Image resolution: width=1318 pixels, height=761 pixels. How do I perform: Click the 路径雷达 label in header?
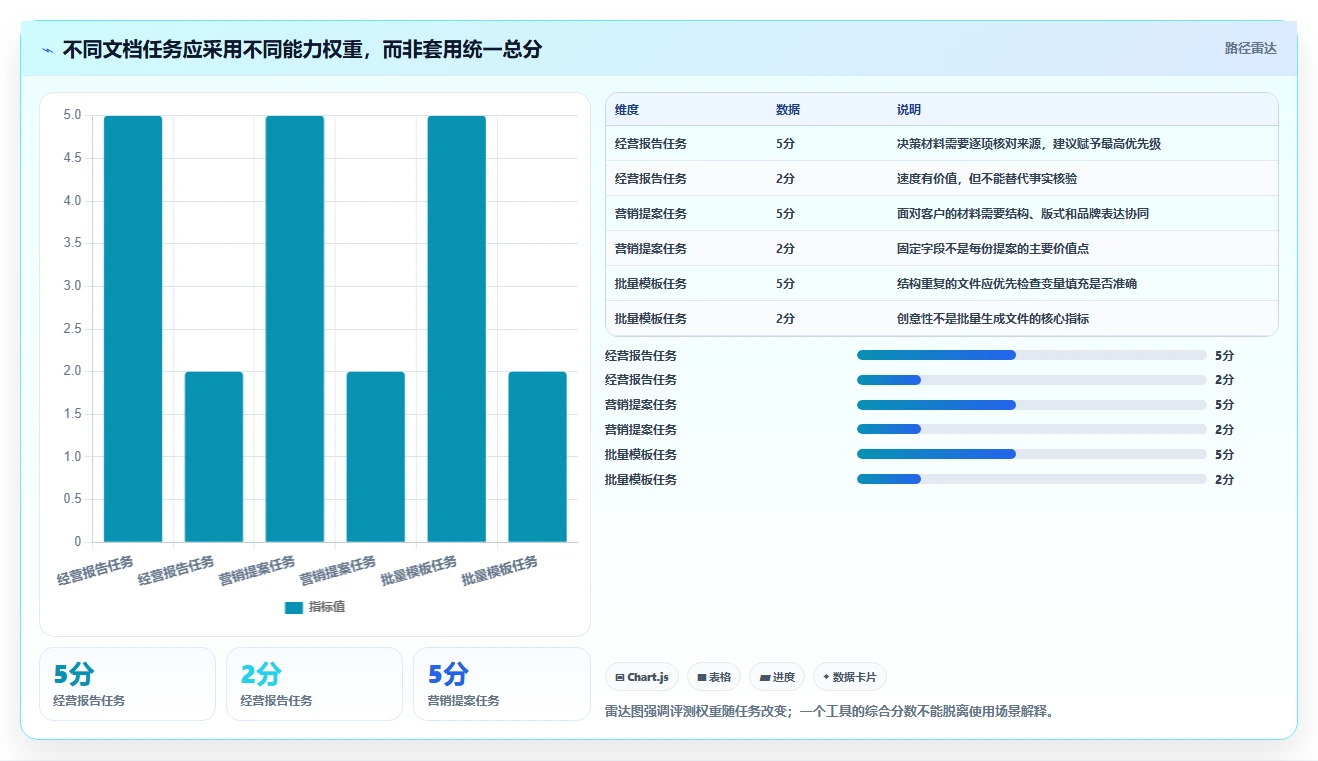pos(1251,48)
